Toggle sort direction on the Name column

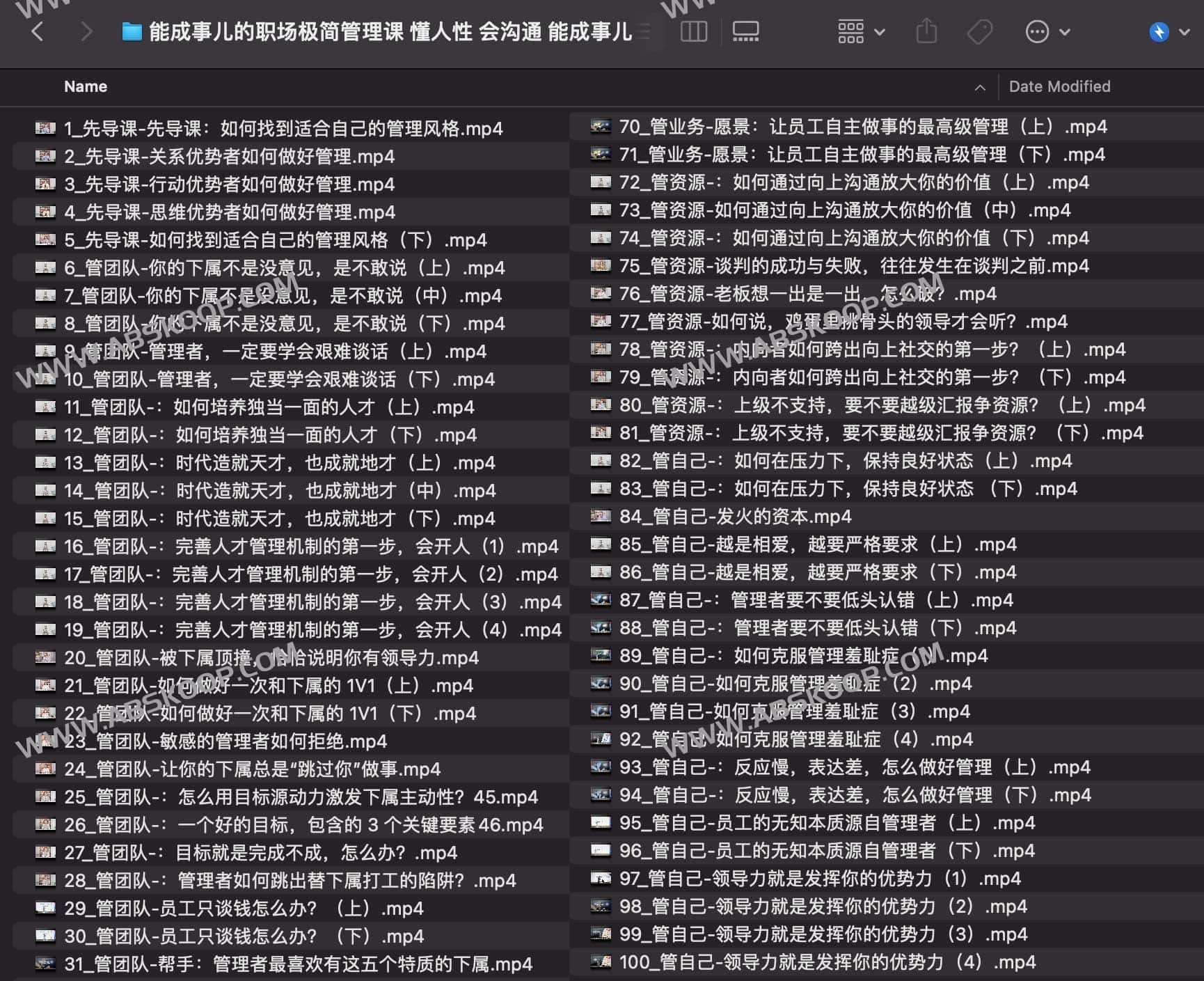pyautogui.click(x=981, y=88)
